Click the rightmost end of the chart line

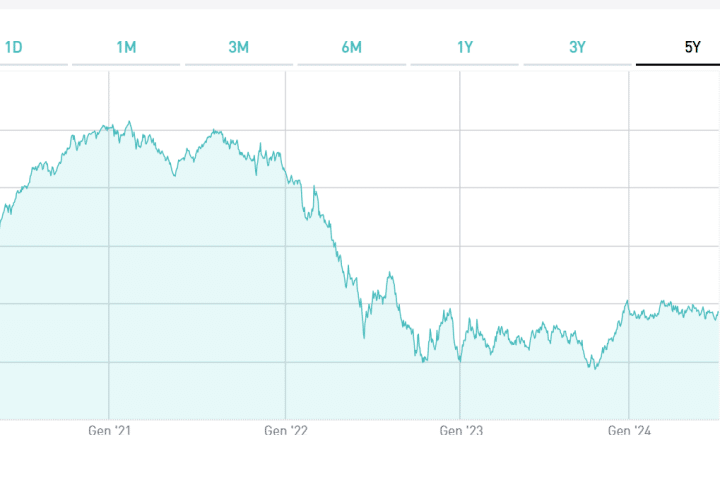coord(717,311)
